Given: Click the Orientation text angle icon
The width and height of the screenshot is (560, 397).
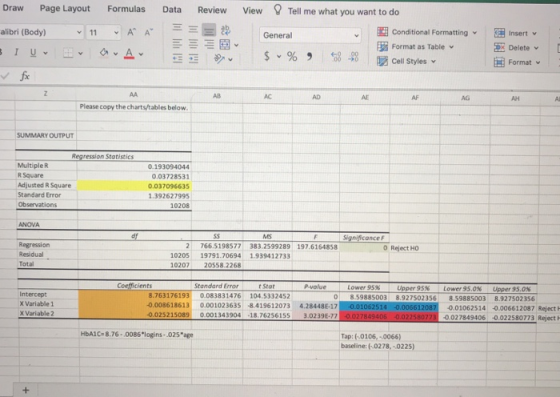Looking at the screenshot, I should tap(219, 59).
